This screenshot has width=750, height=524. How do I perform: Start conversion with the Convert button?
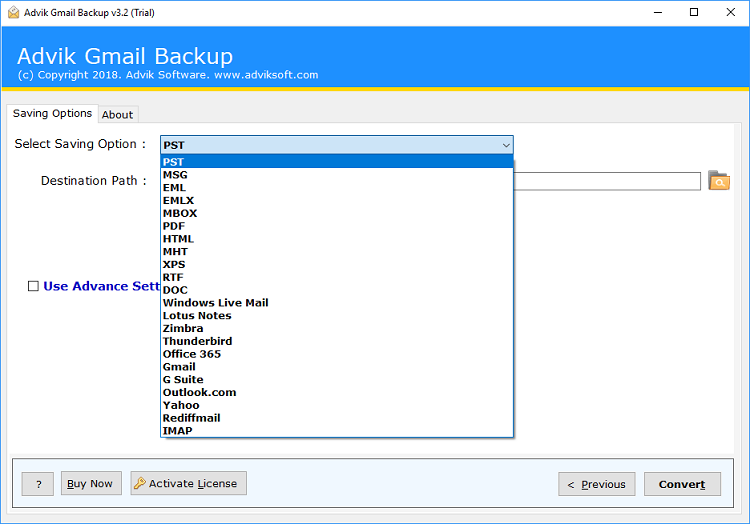tap(682, 484)
